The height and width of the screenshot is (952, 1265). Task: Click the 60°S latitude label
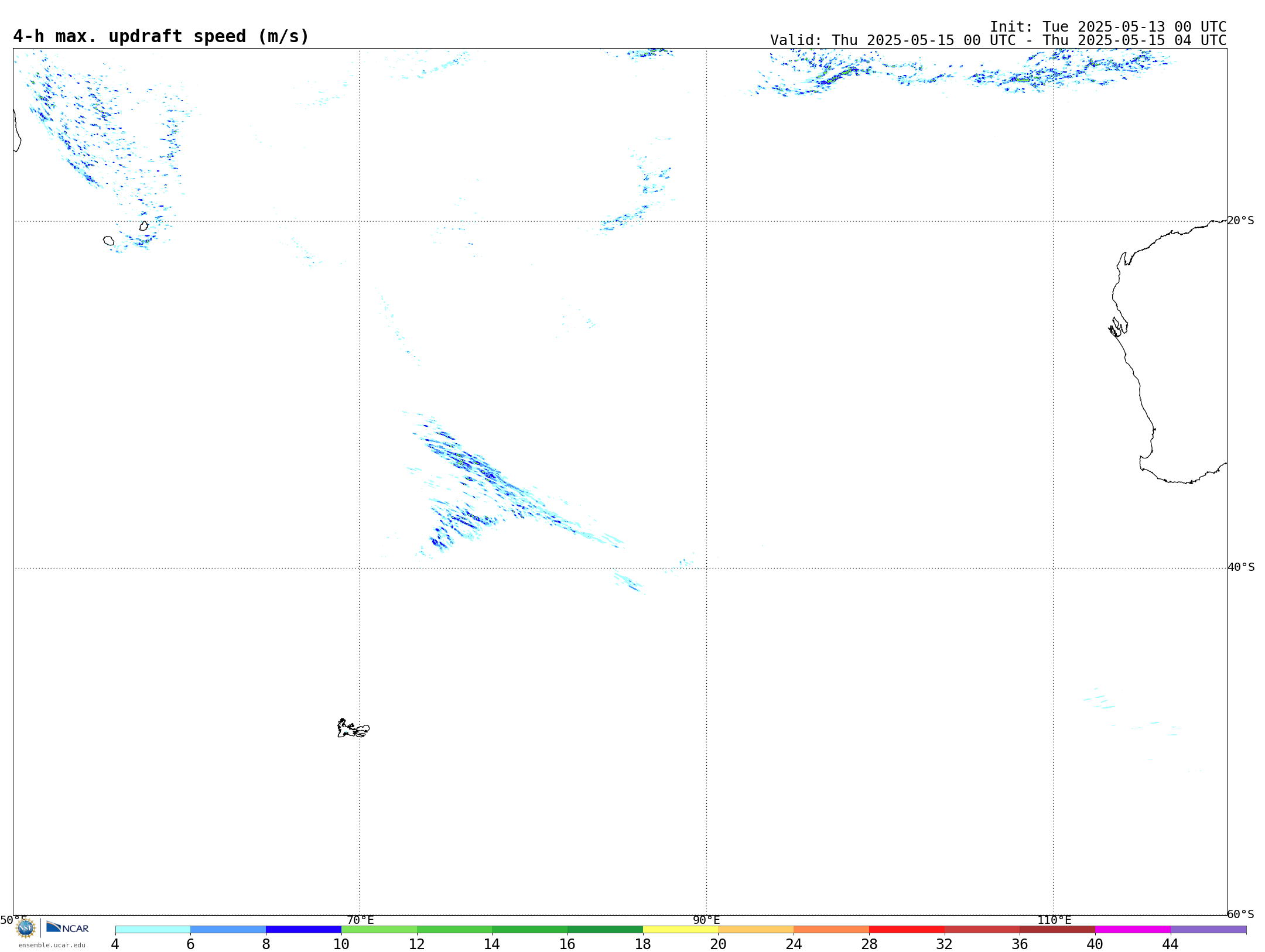click(1241, 914)
